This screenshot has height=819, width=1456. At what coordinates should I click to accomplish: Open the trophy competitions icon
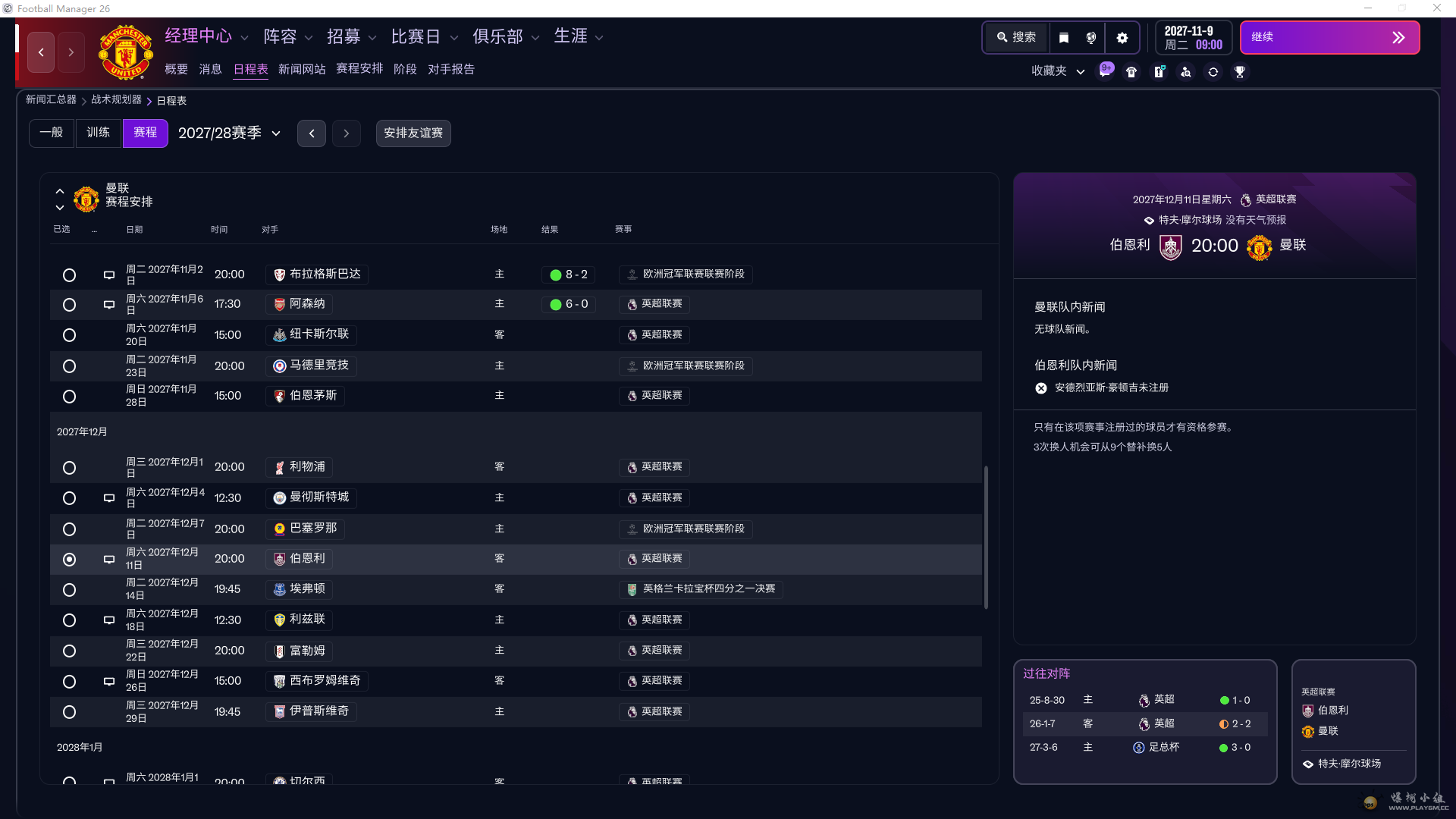pos(1241,71)
